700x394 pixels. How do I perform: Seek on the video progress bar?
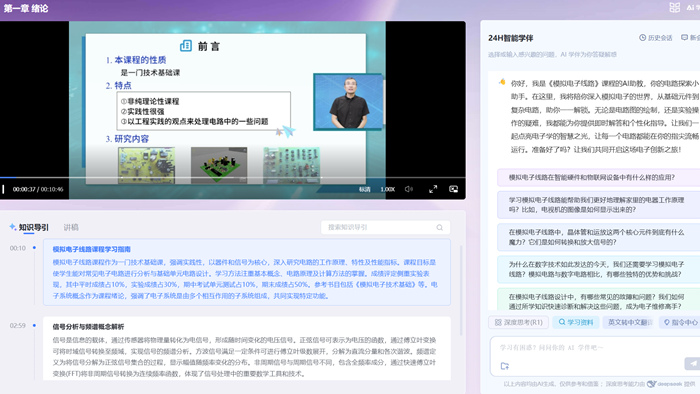(x=233, y=178)
